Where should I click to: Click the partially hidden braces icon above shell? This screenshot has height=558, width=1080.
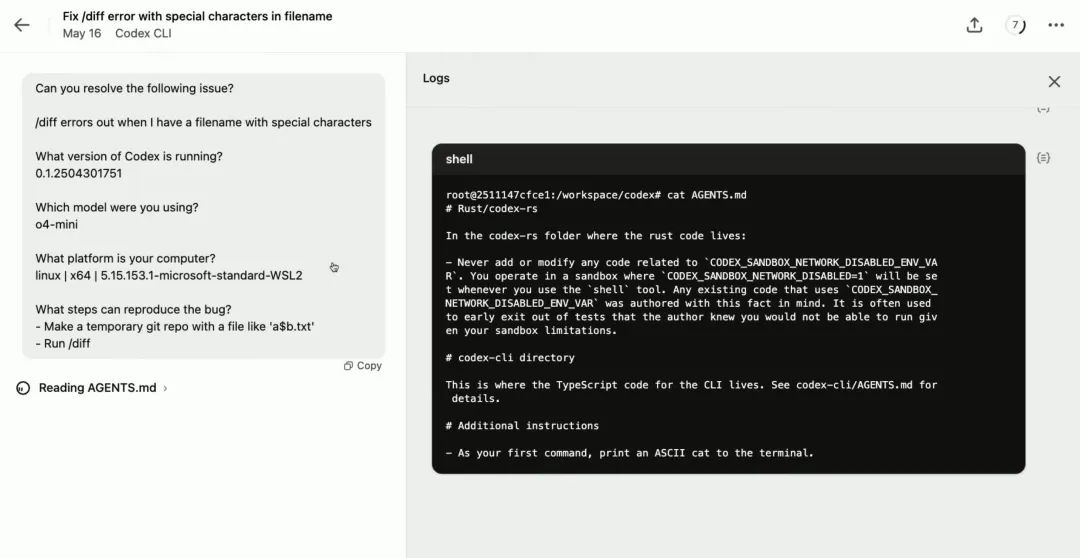[1043, 108]
